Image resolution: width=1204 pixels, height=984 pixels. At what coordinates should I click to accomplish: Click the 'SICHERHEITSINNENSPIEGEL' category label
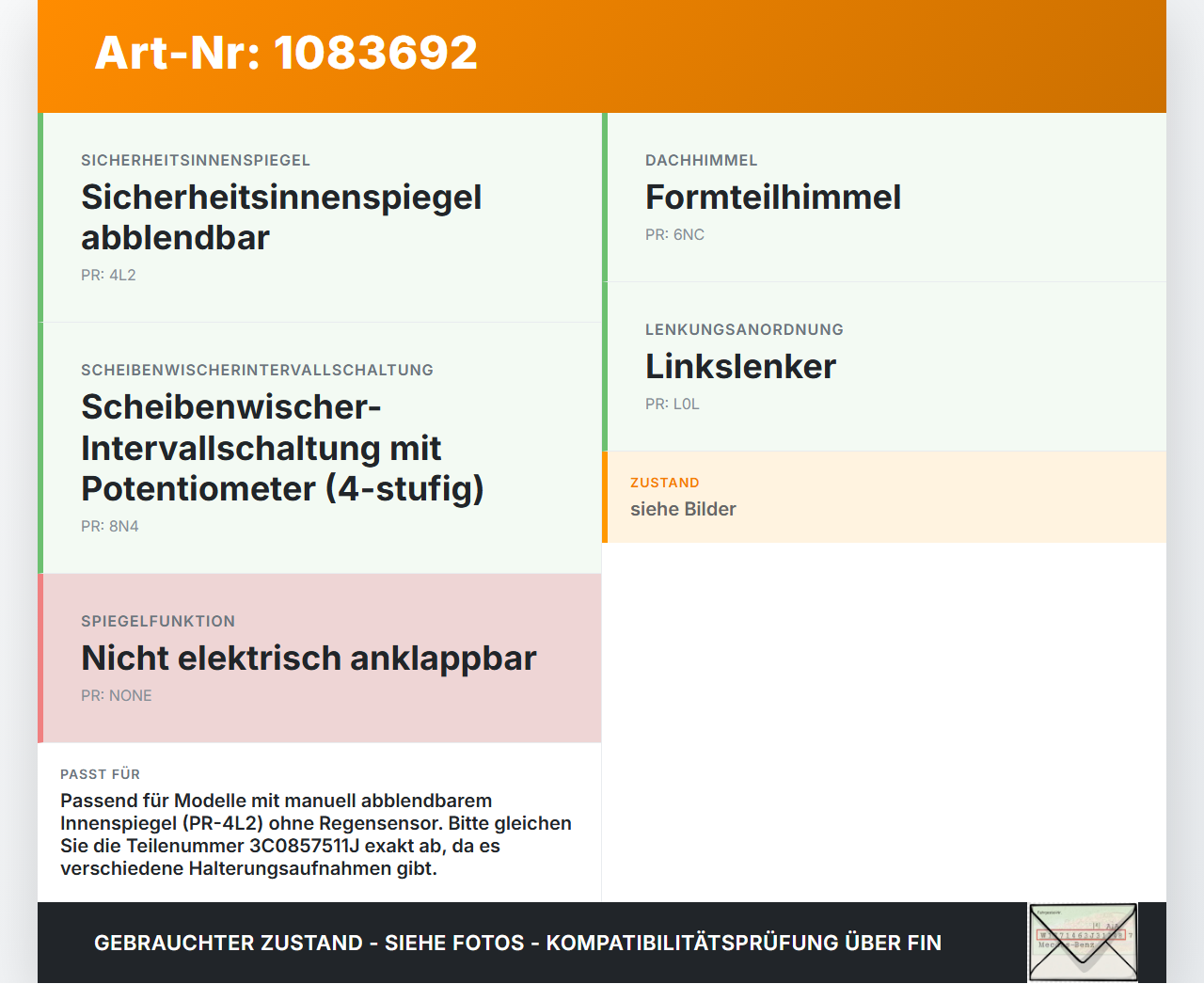tap(196, 160)
